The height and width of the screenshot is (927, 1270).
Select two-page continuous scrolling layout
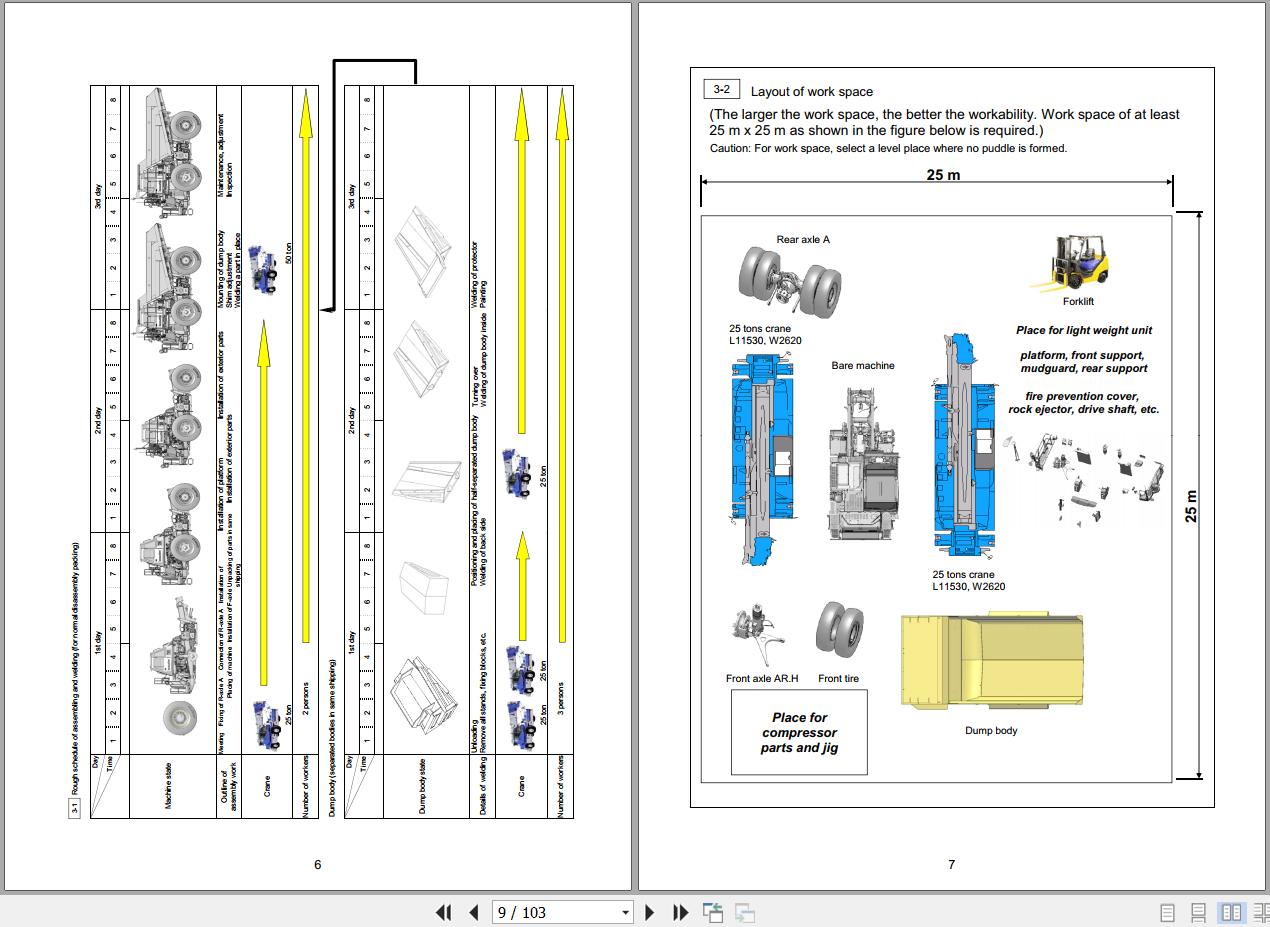click(x=1260, y=912)
